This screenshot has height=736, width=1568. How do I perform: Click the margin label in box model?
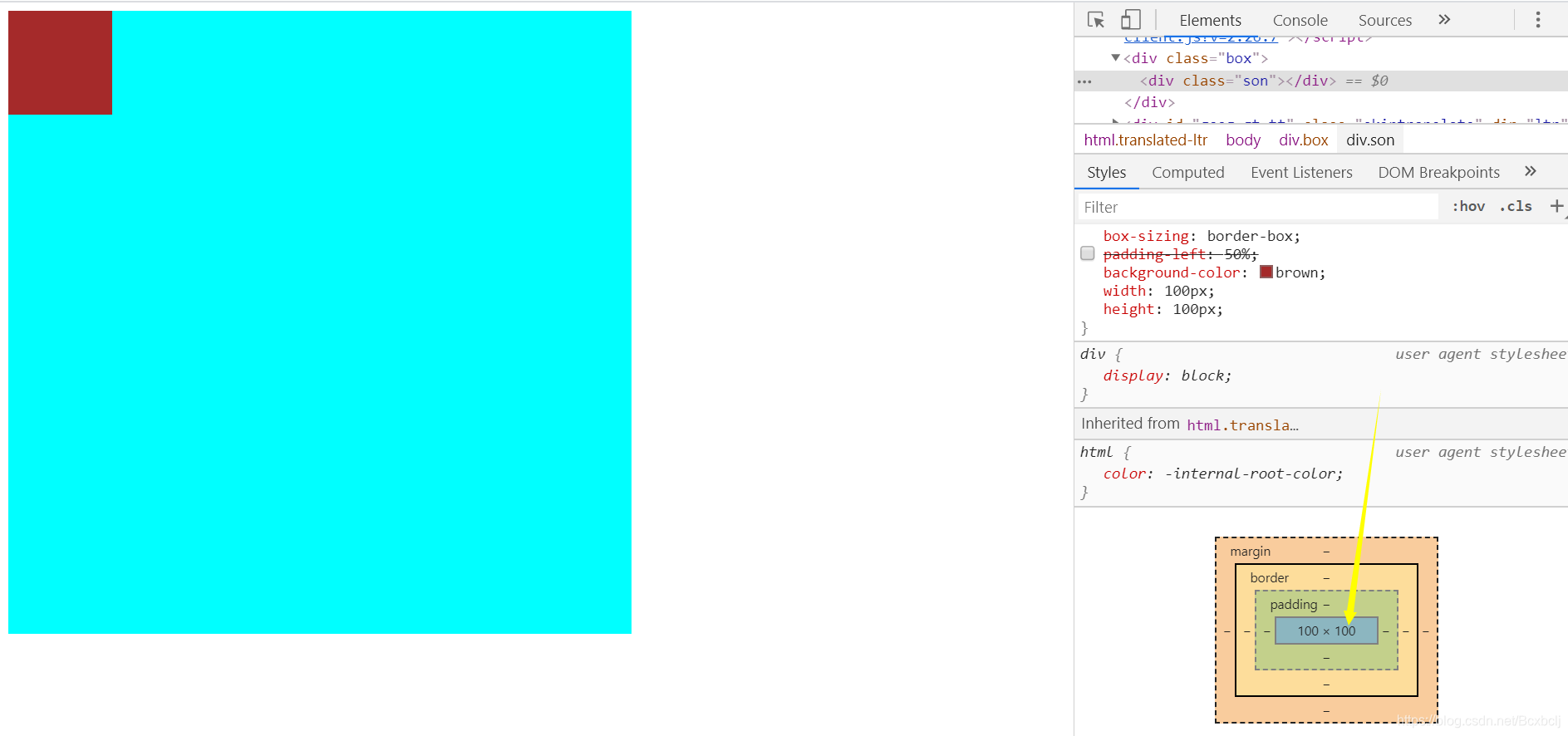1250,551
